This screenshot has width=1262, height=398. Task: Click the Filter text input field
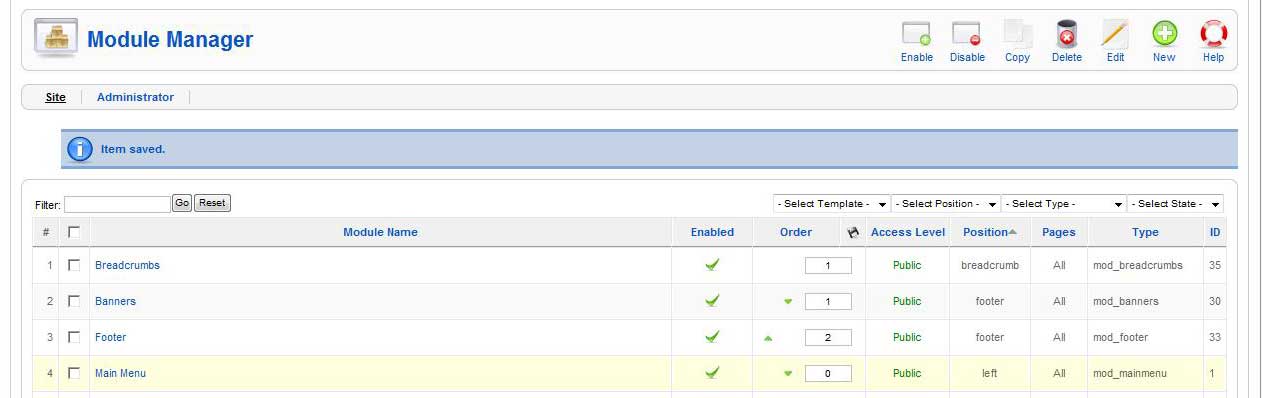tap(117, 204)
